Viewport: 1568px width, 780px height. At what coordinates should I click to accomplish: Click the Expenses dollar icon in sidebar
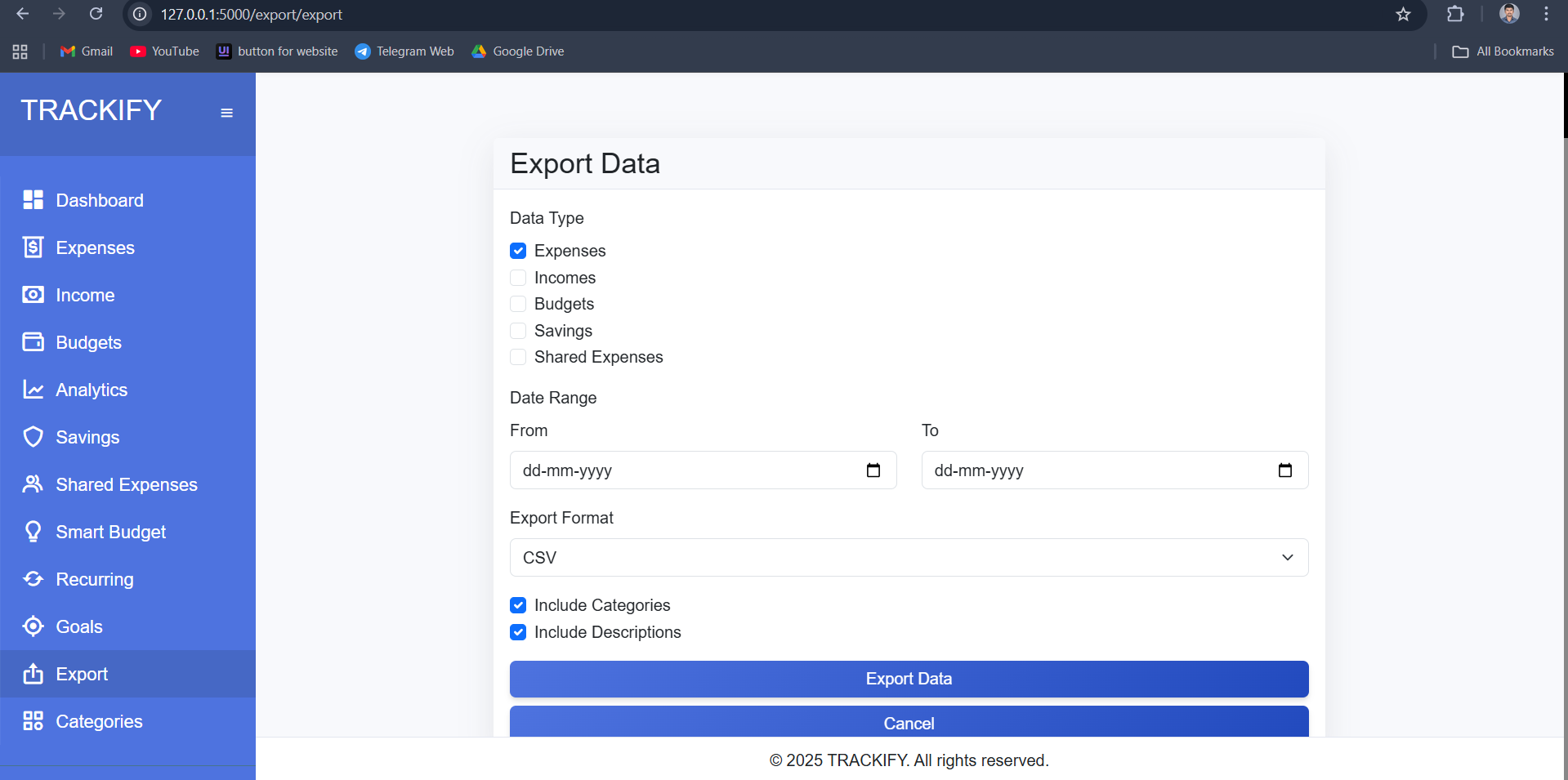pyautogui.click(x=33, y=247)
